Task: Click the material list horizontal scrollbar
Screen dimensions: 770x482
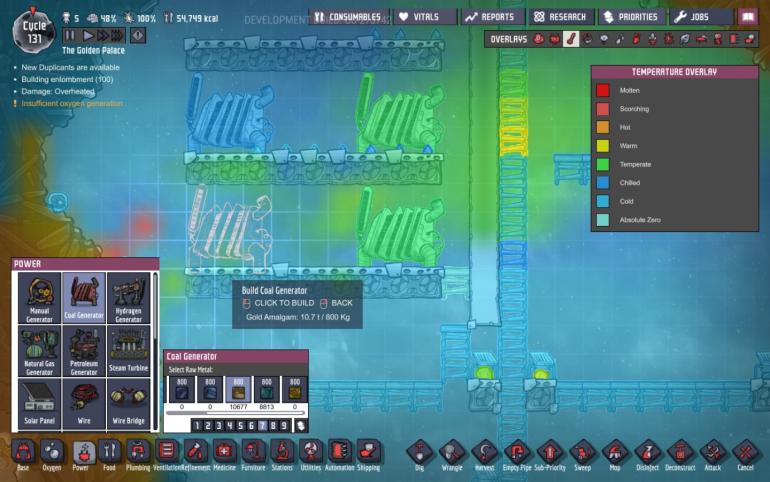Action: coord(236,413)
